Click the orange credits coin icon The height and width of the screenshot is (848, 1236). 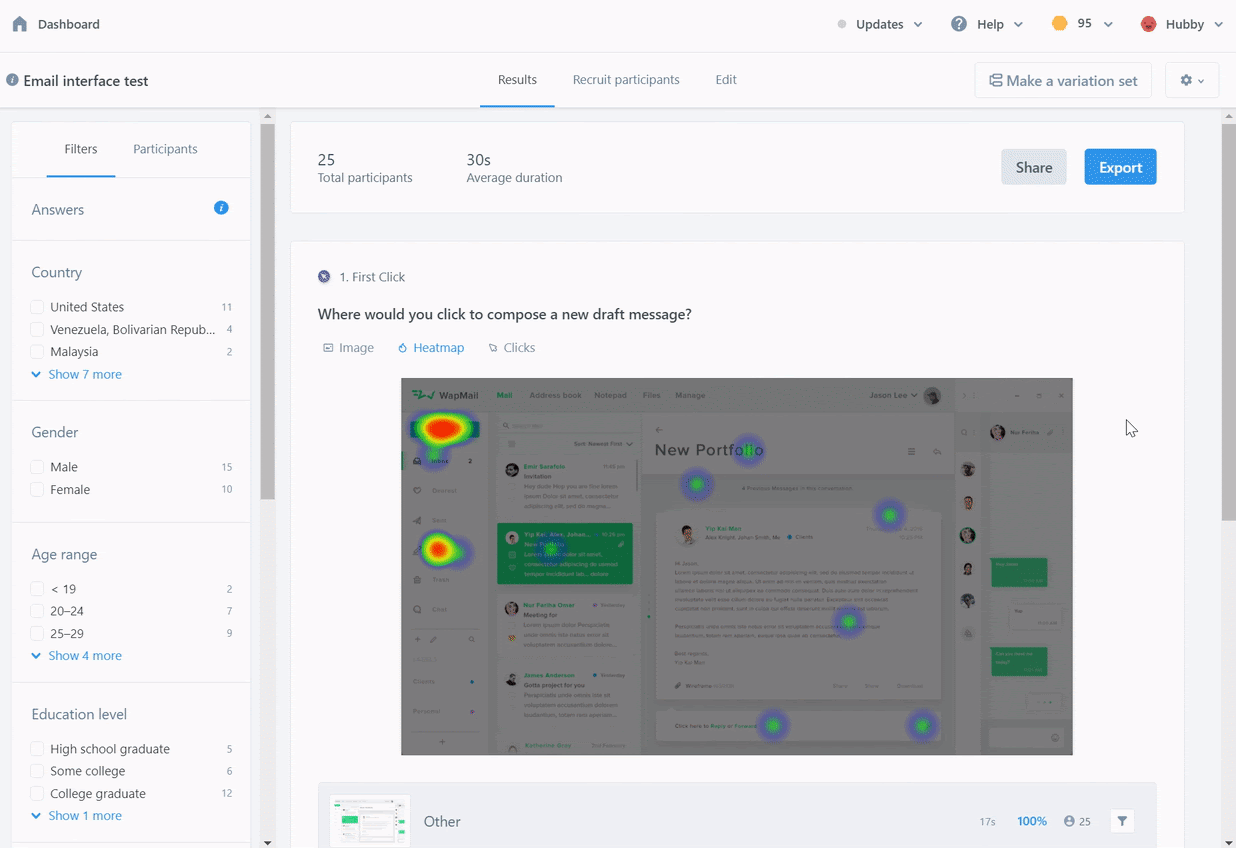tap(1060, 24)
